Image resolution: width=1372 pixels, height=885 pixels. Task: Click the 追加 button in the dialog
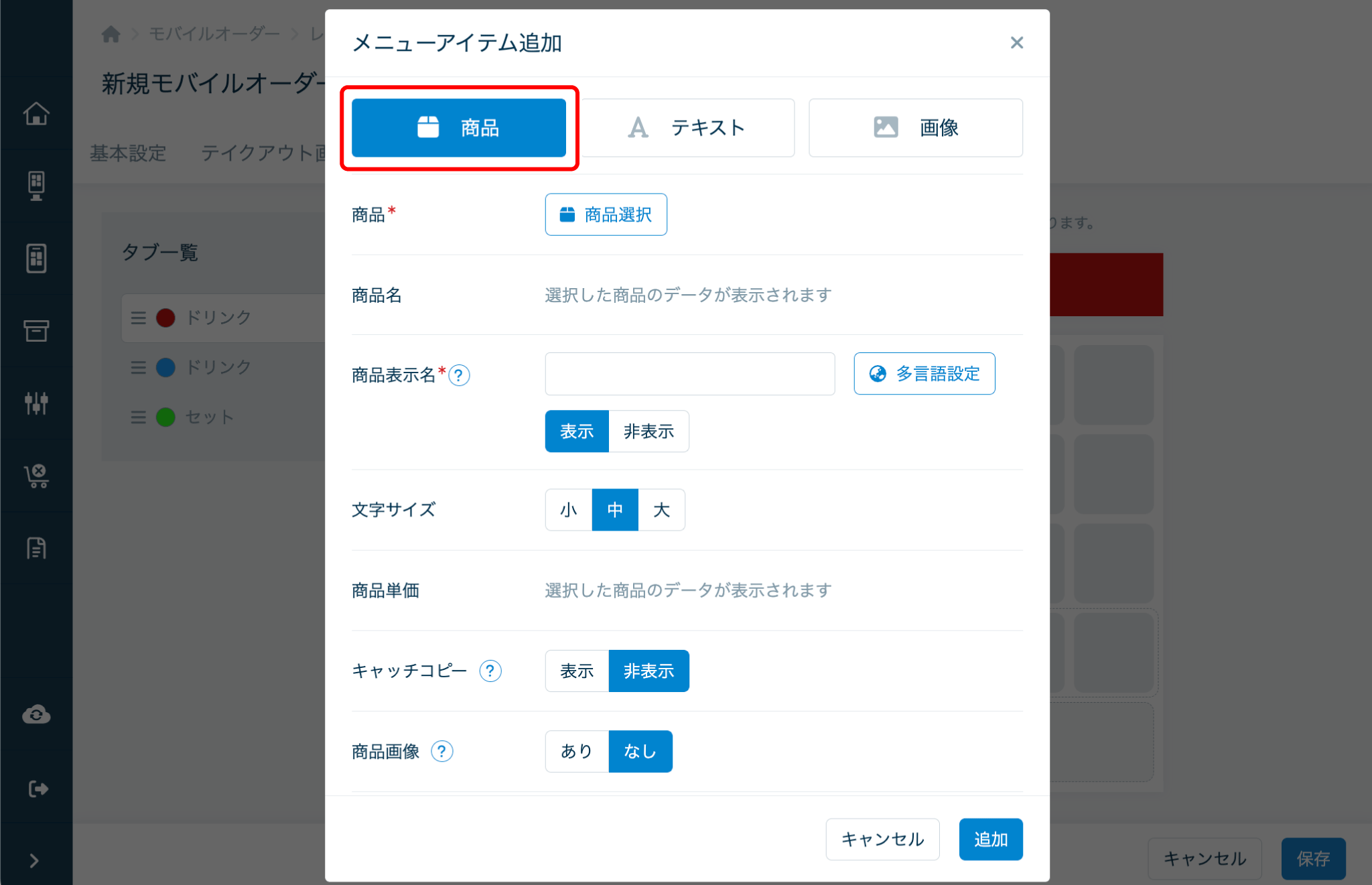(990, 839)
